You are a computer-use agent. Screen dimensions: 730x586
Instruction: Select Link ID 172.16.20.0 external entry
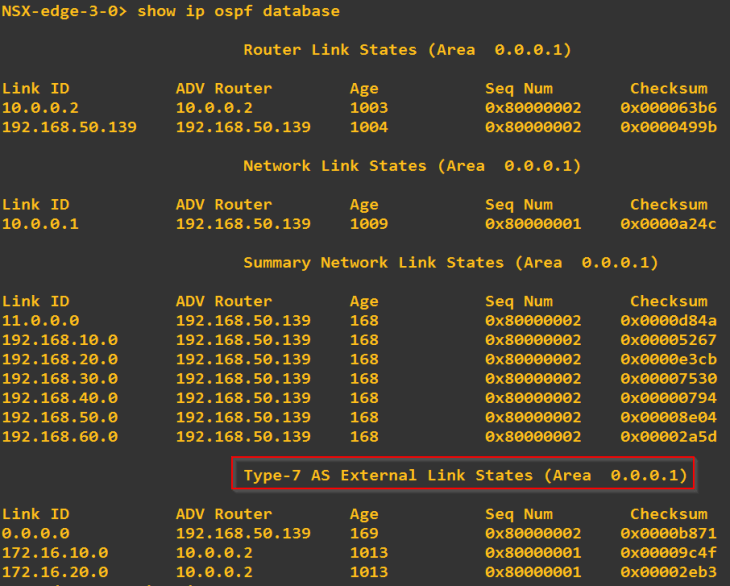[x=54, y=573]
